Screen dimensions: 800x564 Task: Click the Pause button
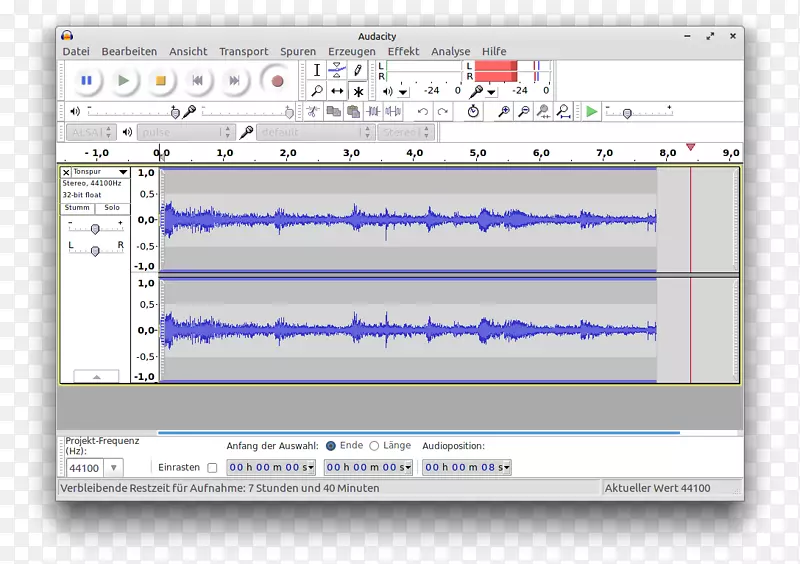pyautogui.click(x=87, y=81)
